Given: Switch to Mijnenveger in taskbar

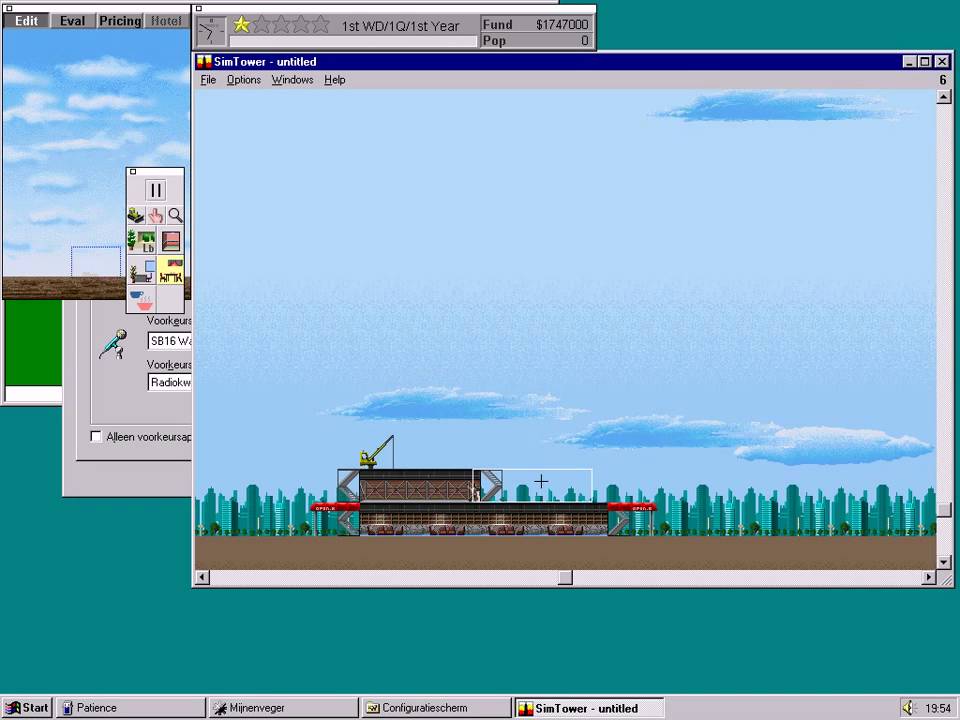Looking at the screenshot, I should pos(283,708).
